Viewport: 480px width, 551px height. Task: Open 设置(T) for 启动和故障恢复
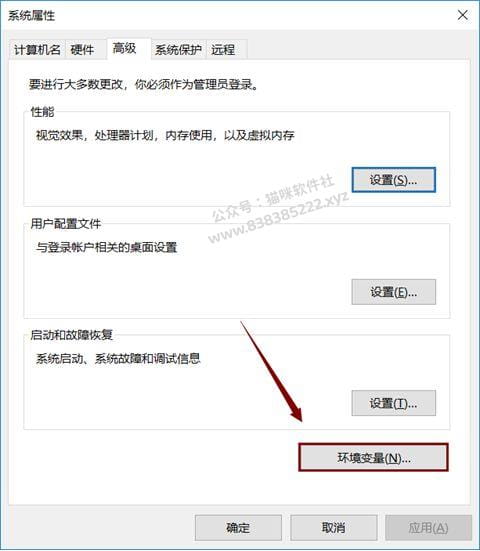[394, 403]
